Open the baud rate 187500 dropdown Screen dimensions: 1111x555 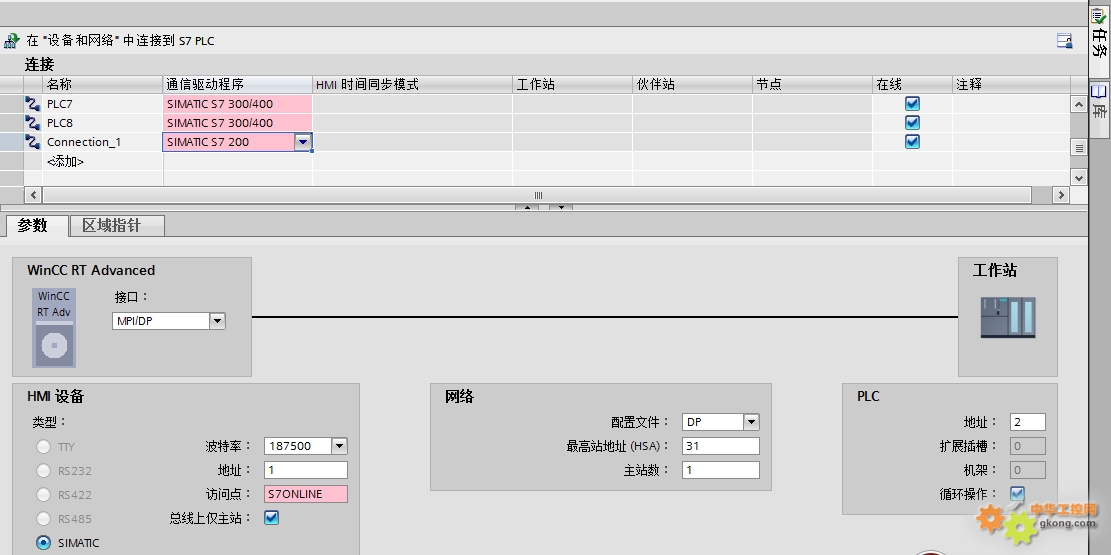[339, 446]
